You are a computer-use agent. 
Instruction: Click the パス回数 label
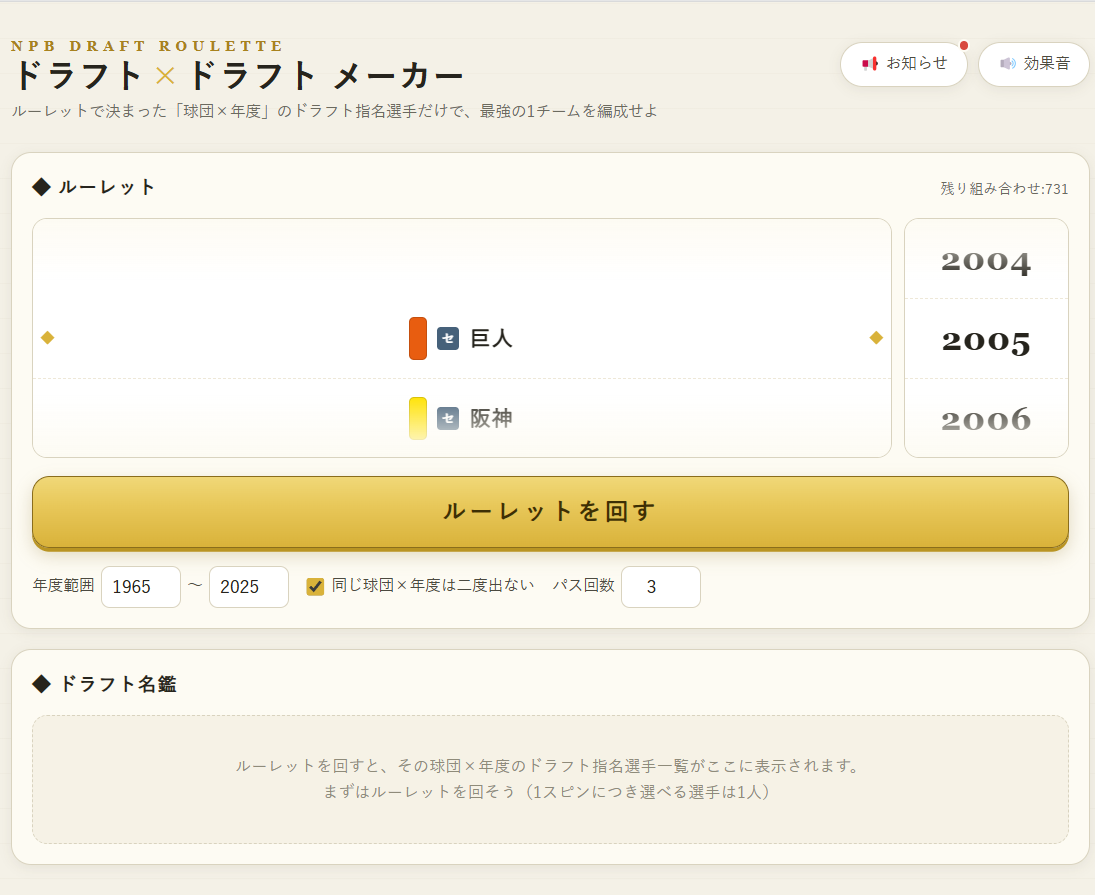(x=583, y=585)
